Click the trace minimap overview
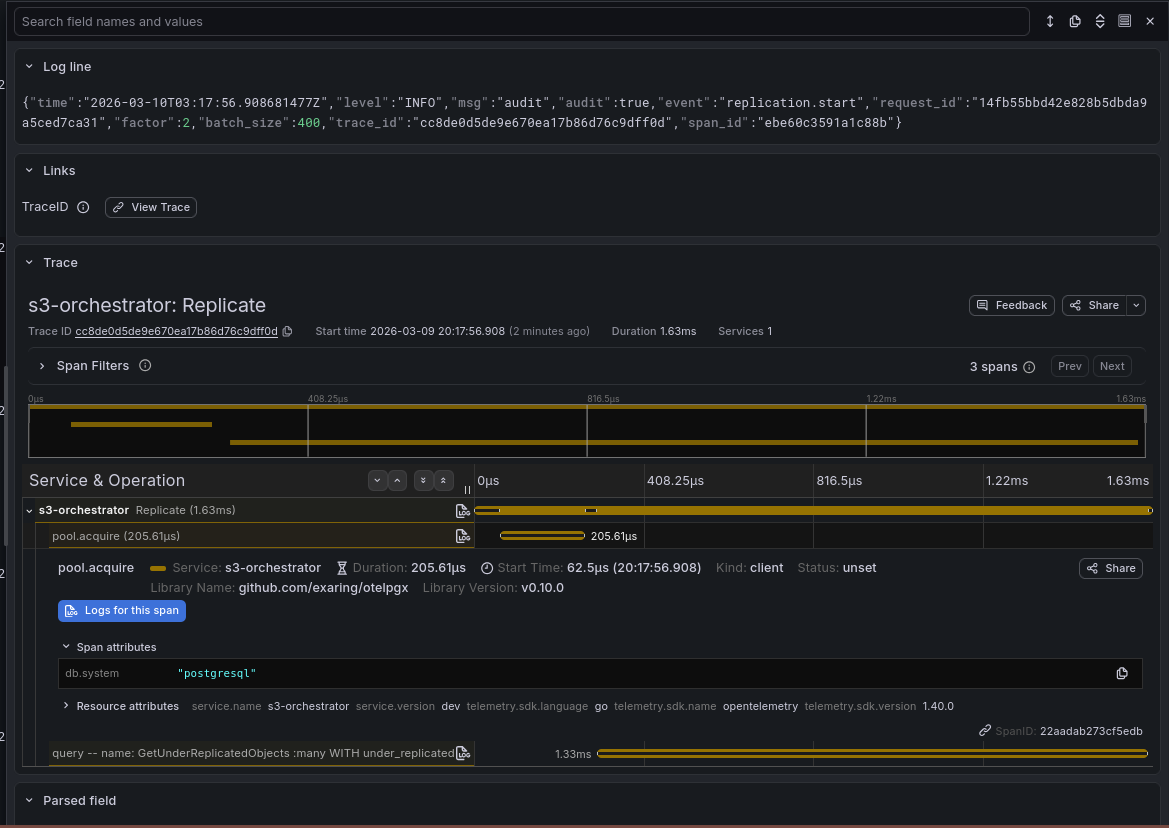1169x828 pixels. 587,431
